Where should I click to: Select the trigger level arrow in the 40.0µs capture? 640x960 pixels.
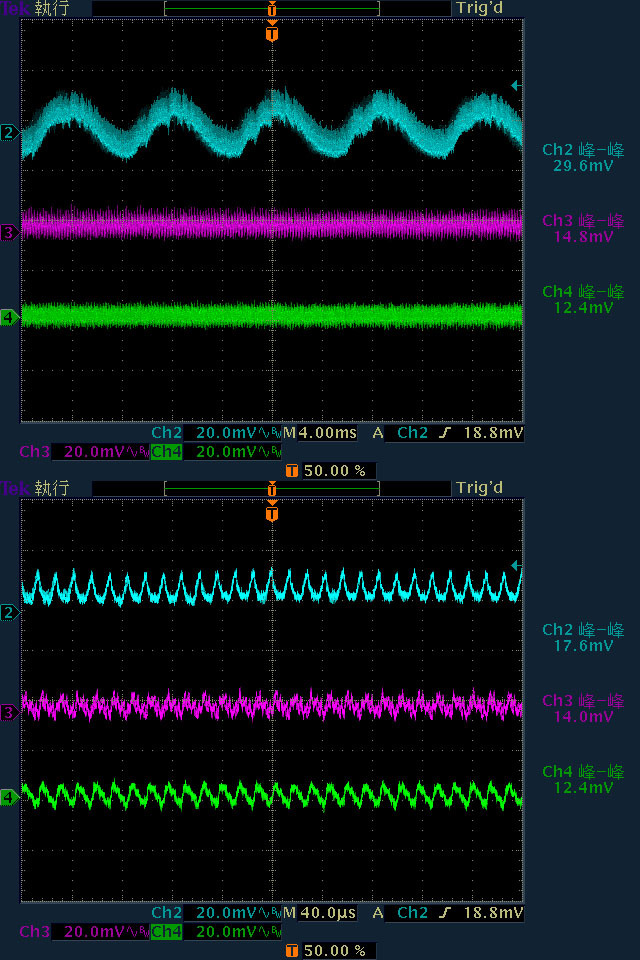516,565
